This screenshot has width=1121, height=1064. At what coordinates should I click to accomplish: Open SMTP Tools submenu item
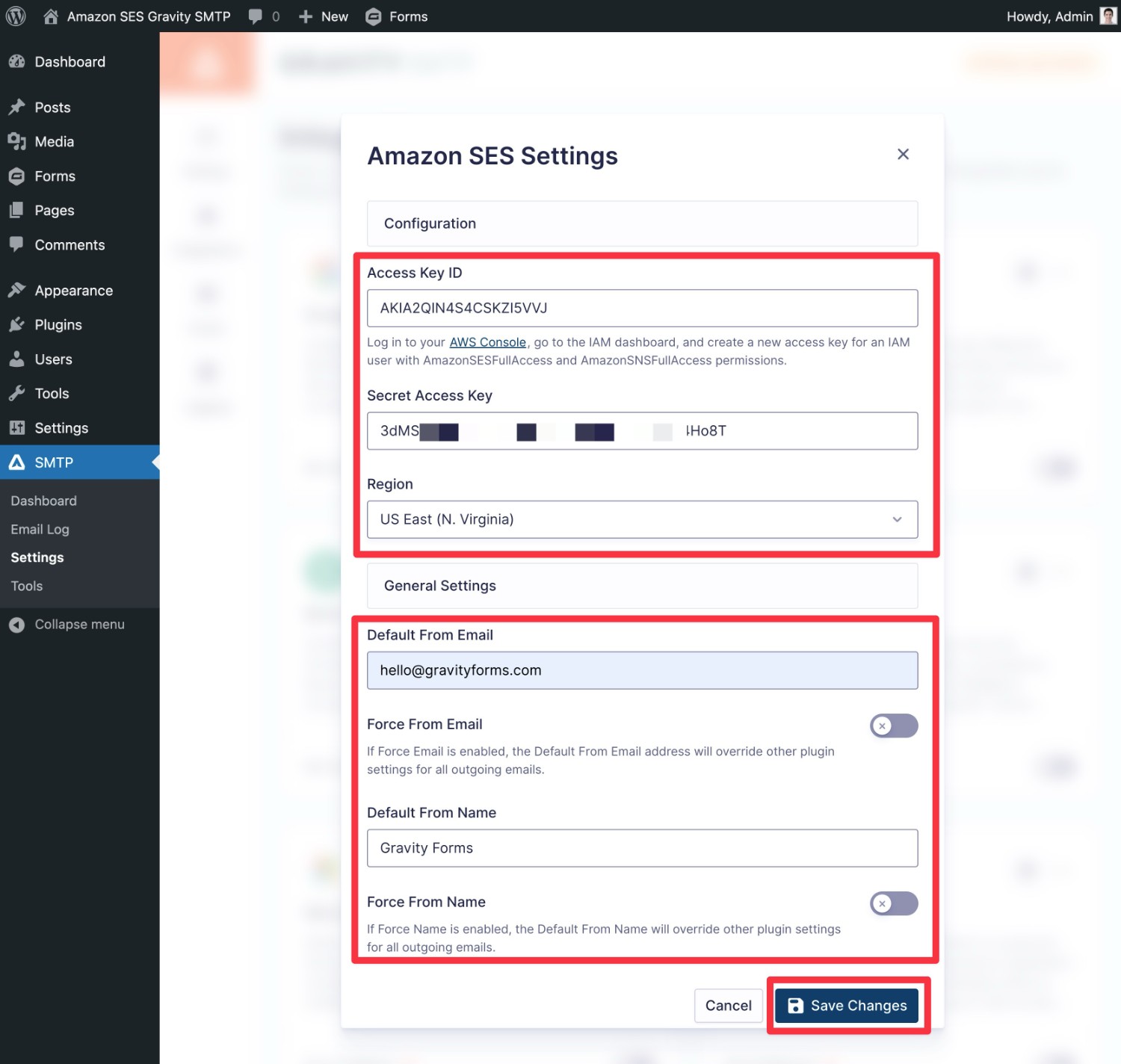pyautogui.click(x=27, y=586)
